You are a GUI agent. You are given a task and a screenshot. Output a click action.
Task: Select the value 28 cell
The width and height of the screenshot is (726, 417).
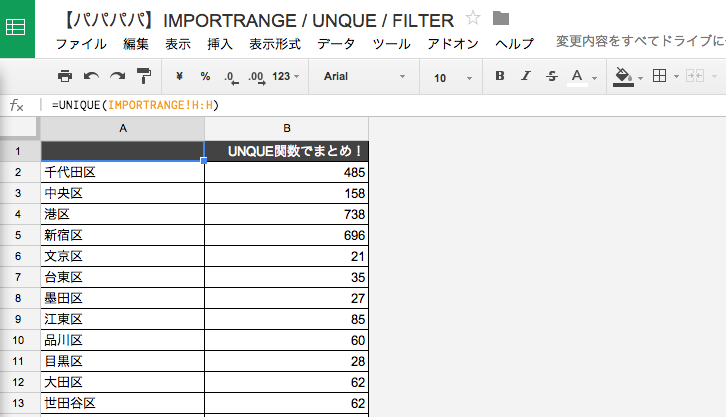pos(287,361)
